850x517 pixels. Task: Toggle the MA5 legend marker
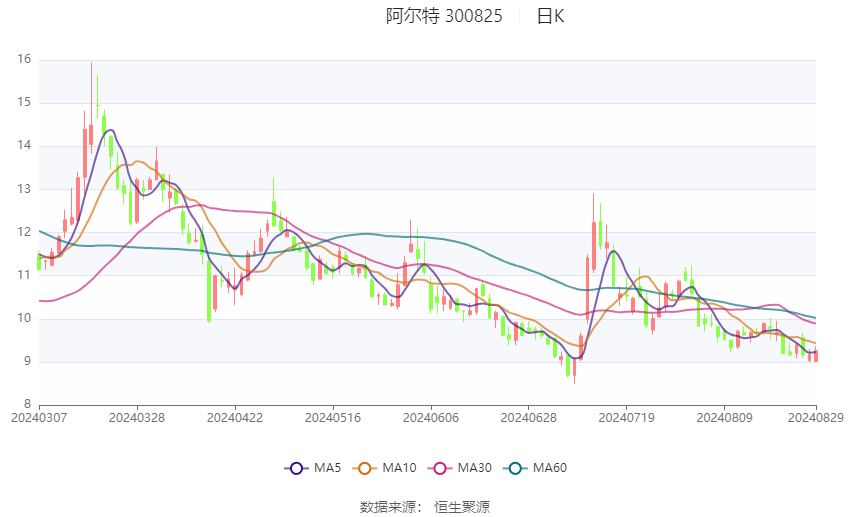[x=297, y=468]
